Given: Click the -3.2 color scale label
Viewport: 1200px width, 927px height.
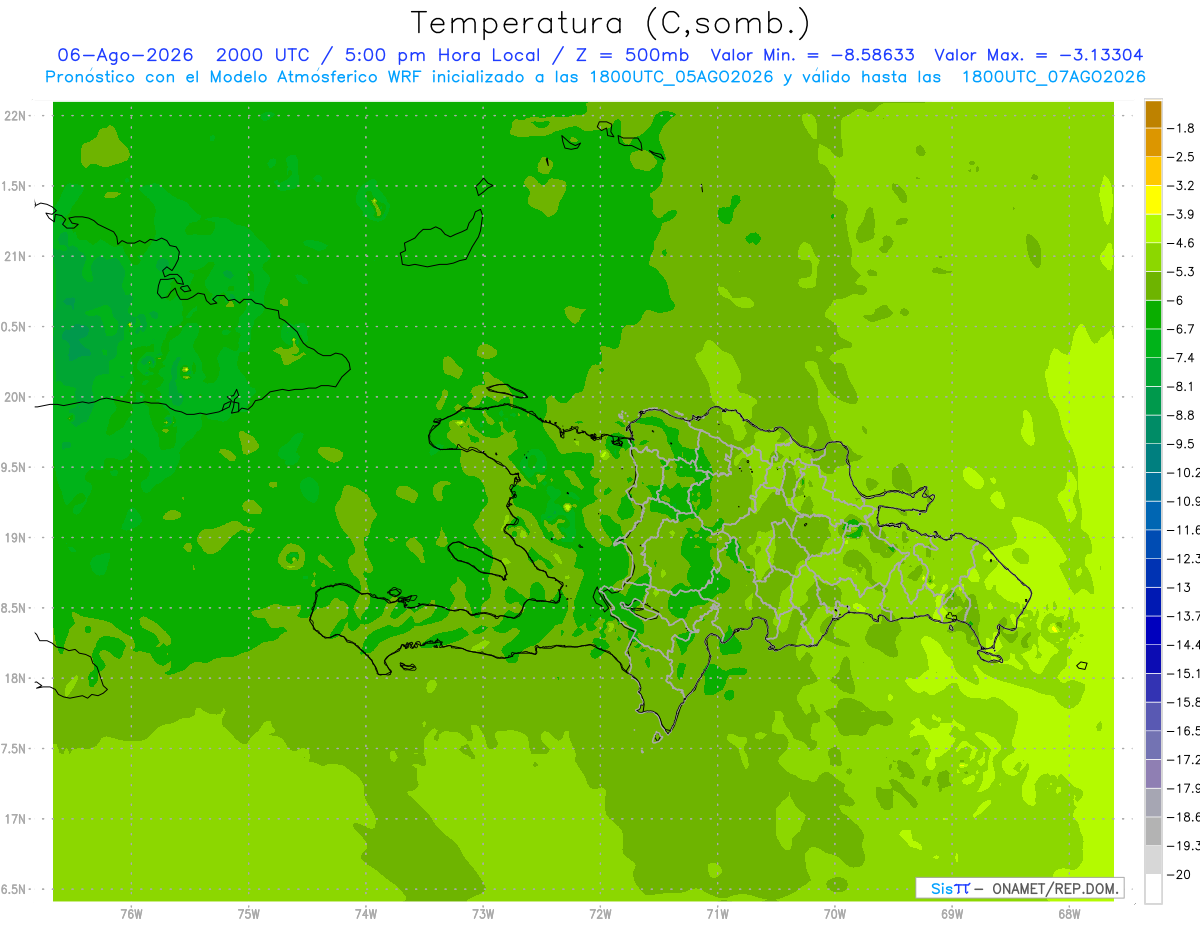Looking at the screenshot, I should 1181,186.
